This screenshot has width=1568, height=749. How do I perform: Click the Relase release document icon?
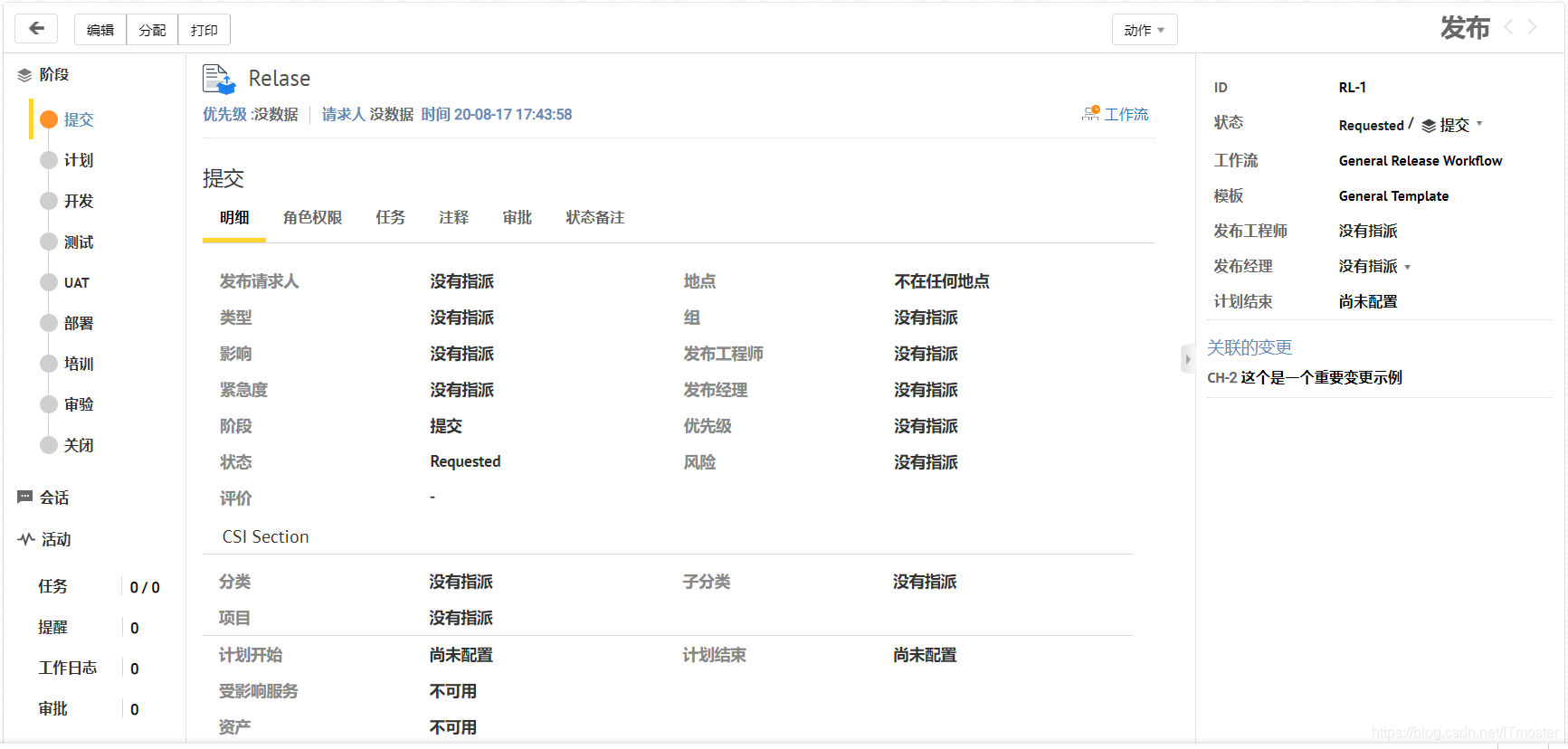219,79
